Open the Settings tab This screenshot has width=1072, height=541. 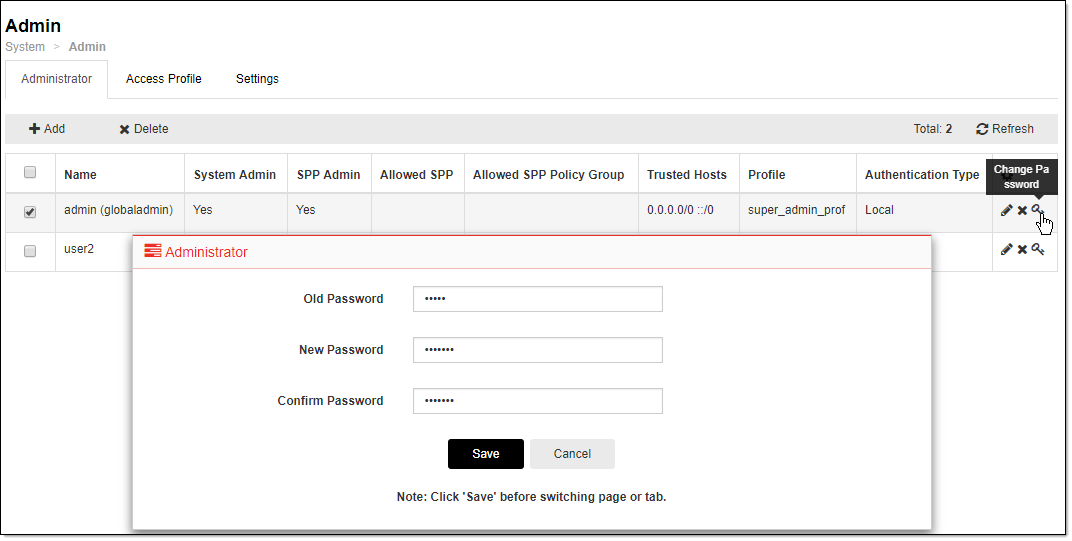[257, 79]
